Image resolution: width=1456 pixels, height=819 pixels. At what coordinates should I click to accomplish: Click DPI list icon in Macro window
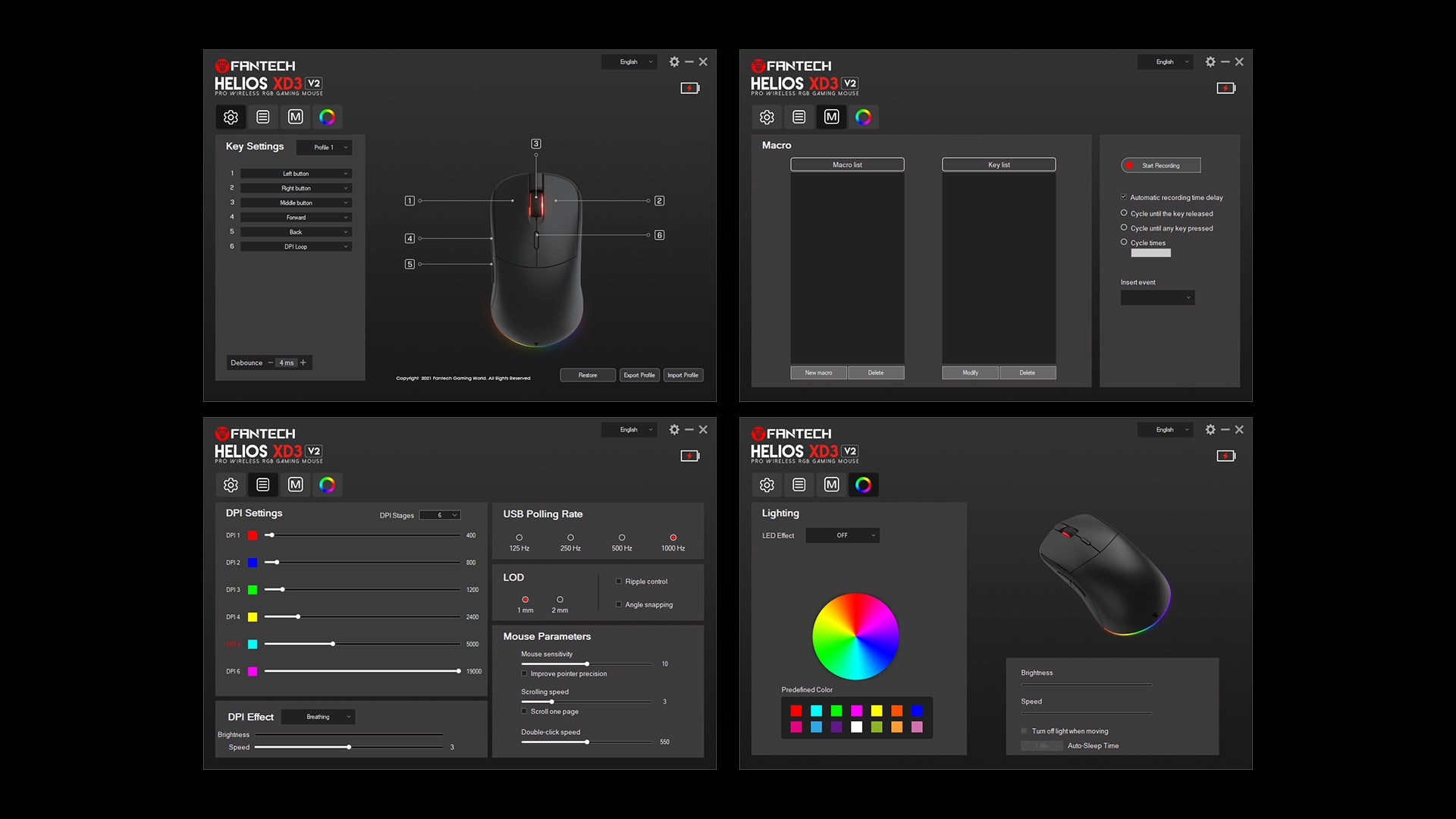[x=799, y=117]
